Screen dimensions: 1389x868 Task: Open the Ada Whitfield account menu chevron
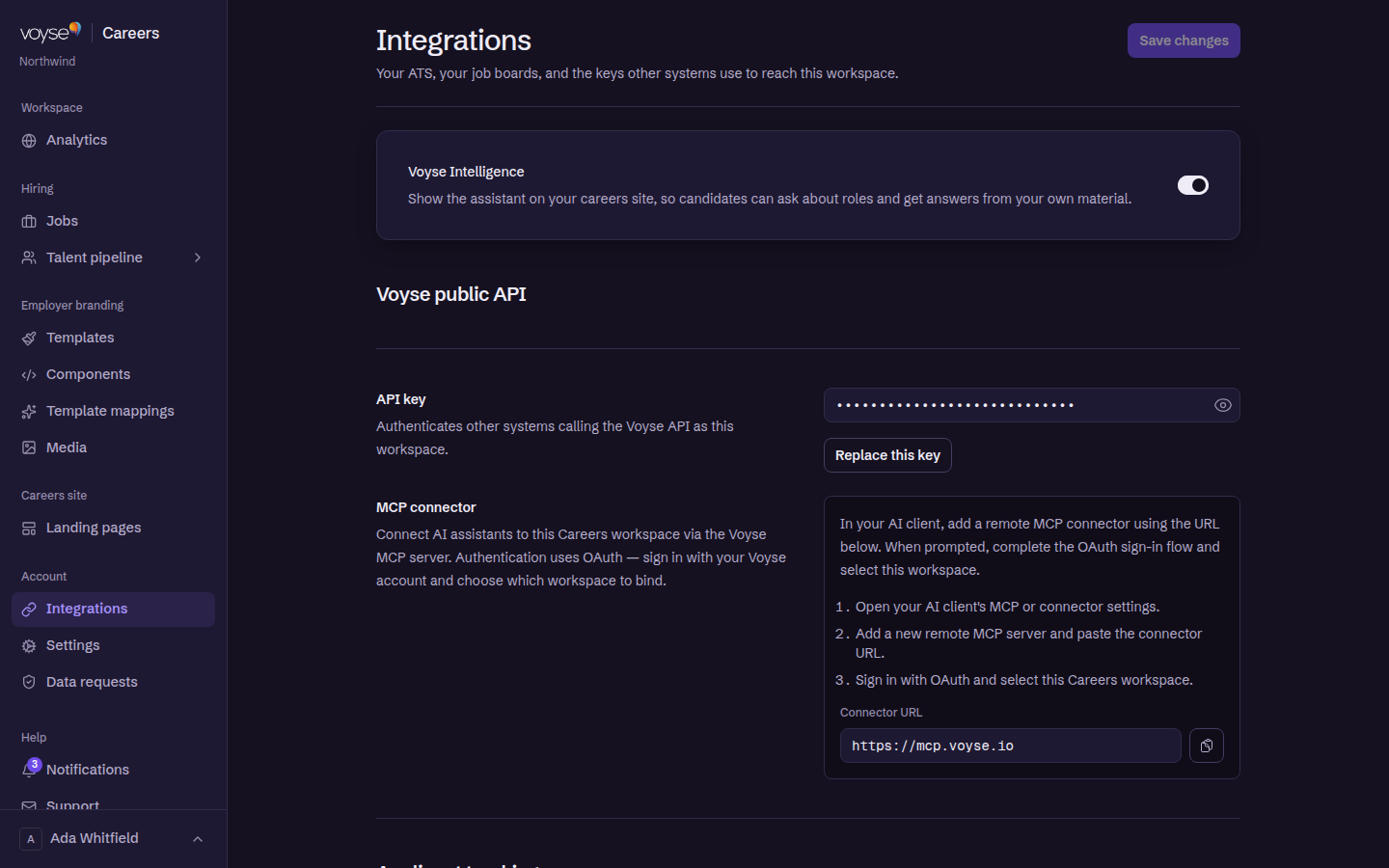(x=198, y=839)
